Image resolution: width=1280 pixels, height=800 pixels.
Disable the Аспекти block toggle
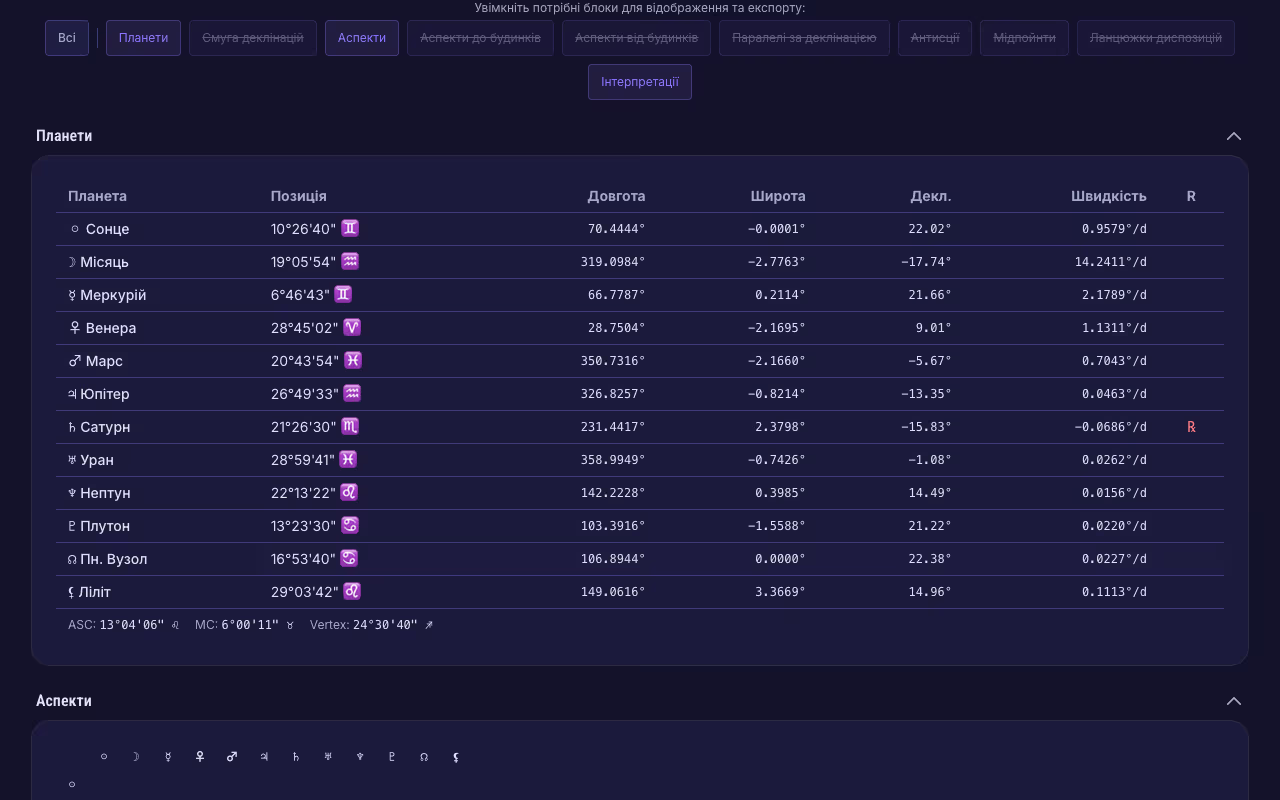pos(362,38)
